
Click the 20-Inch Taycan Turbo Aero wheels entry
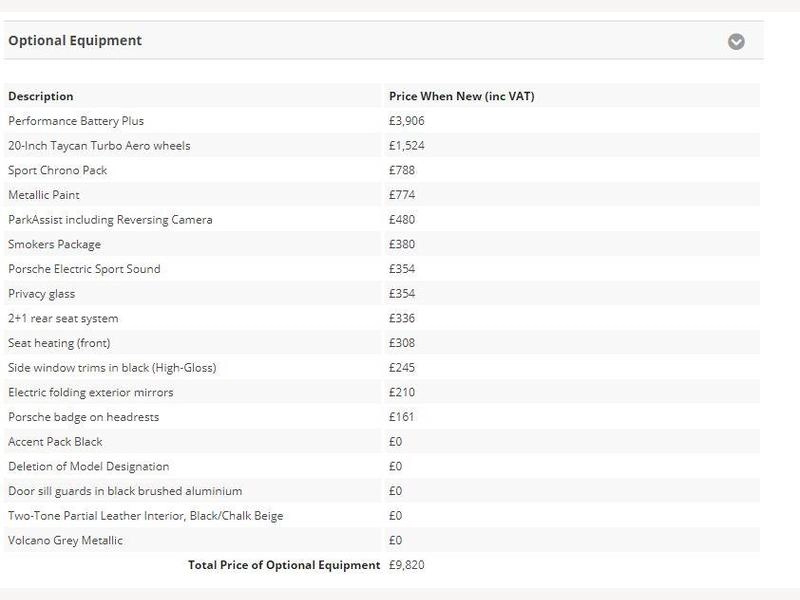(x=99, y=146)
